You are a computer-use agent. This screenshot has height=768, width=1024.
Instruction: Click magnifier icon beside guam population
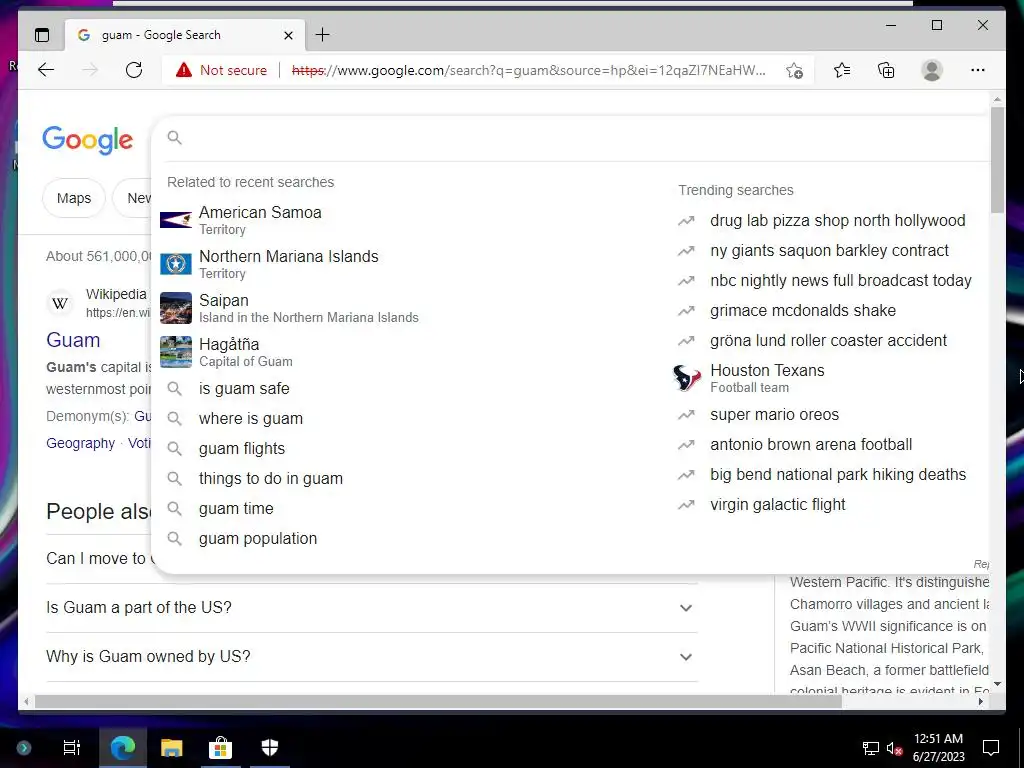(x=174, y=539)
